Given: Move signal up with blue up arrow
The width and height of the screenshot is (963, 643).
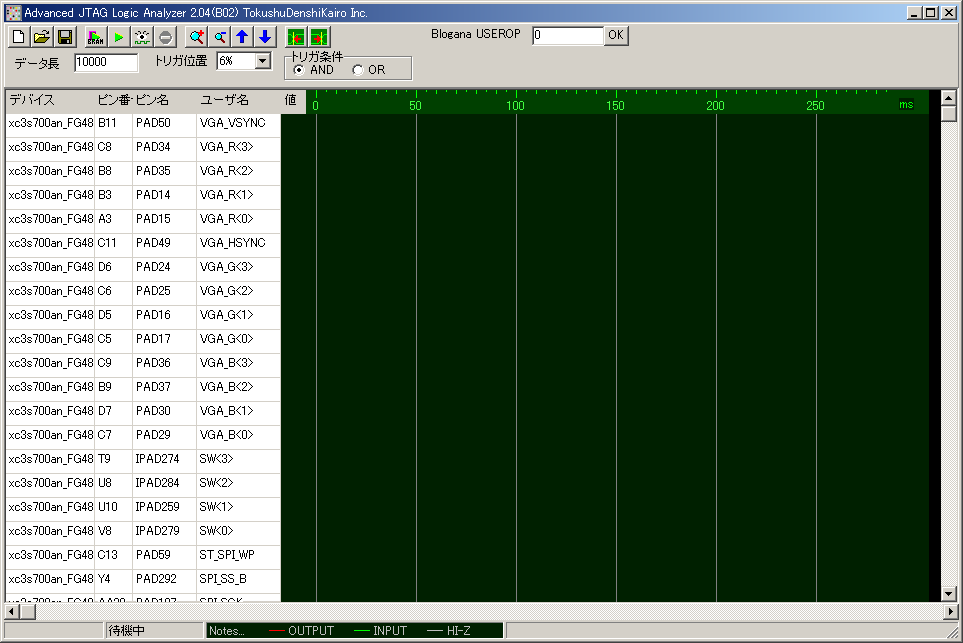Looking at the screenshot, I should pos(242,37).
